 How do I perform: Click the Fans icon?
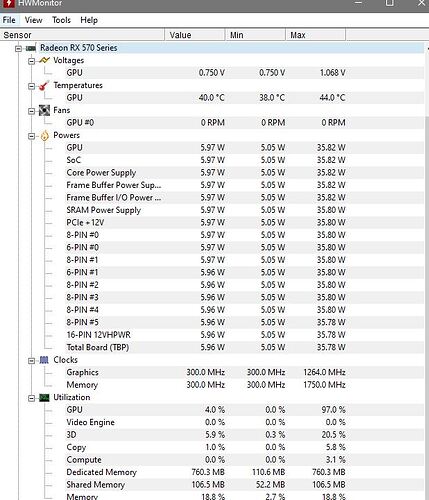pos(44,110)
